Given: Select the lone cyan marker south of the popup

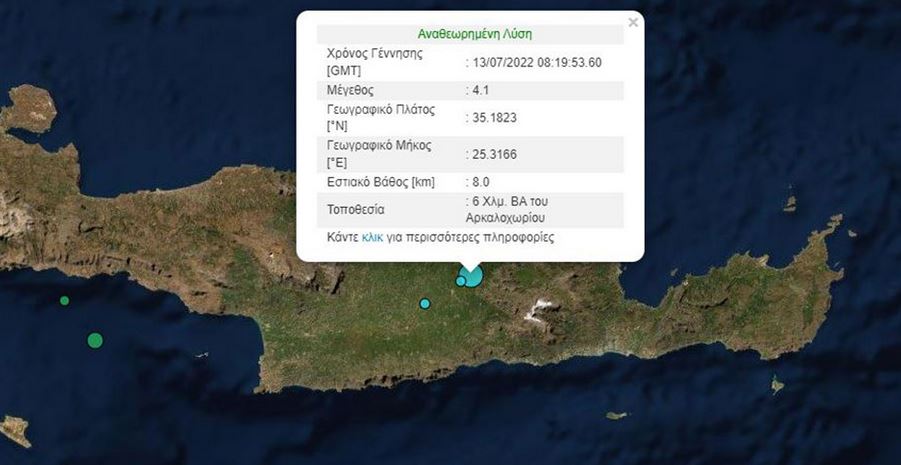Looking at the screenshot, I should [x=425, y=303].
